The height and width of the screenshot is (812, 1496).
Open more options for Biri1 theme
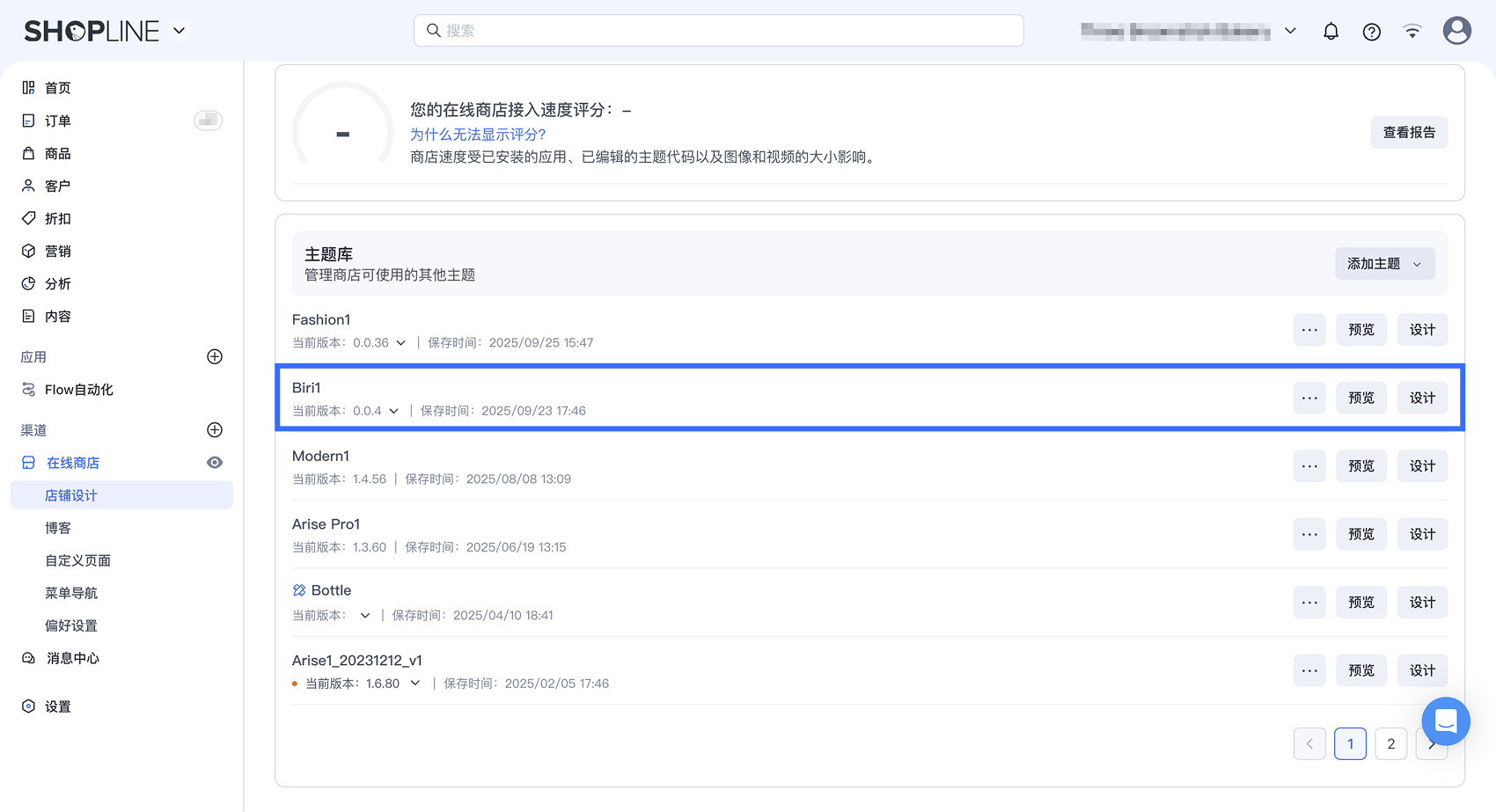click(1309, 398)
